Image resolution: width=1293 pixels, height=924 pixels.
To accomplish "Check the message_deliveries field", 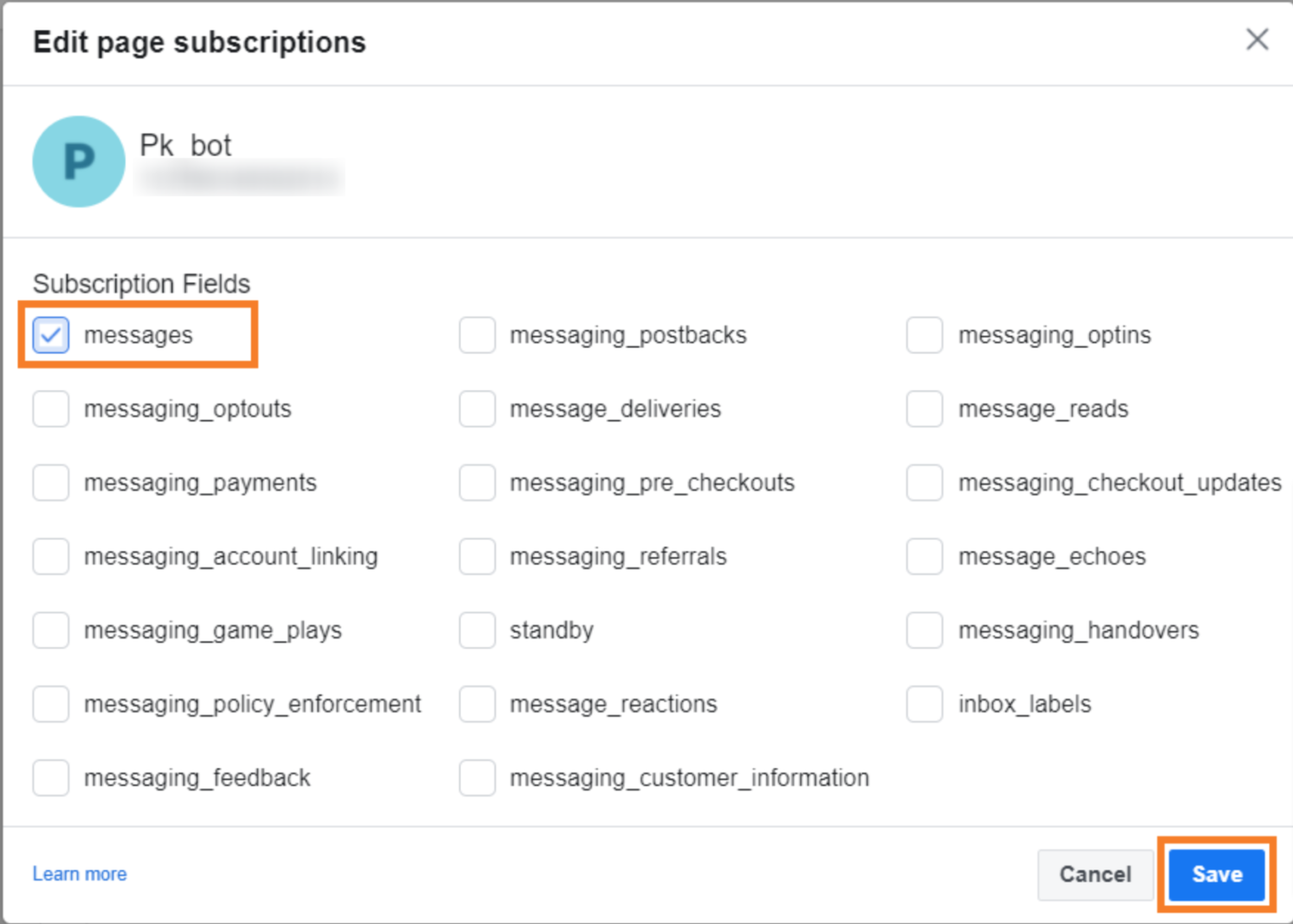I will [x=477, y=409].
